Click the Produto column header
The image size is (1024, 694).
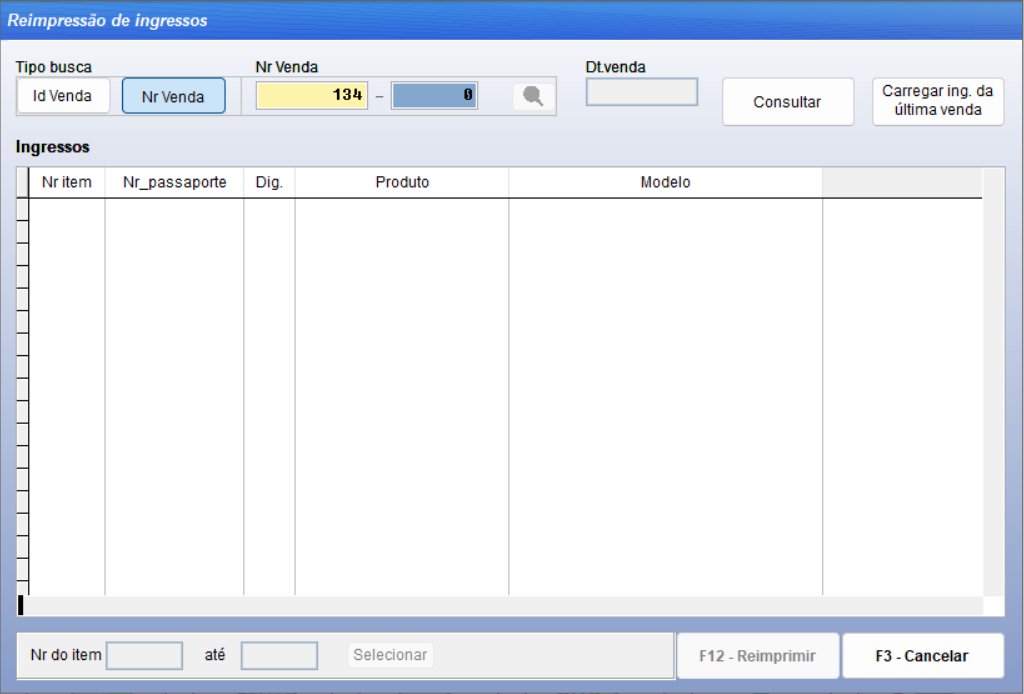click(x=402, y=183)
